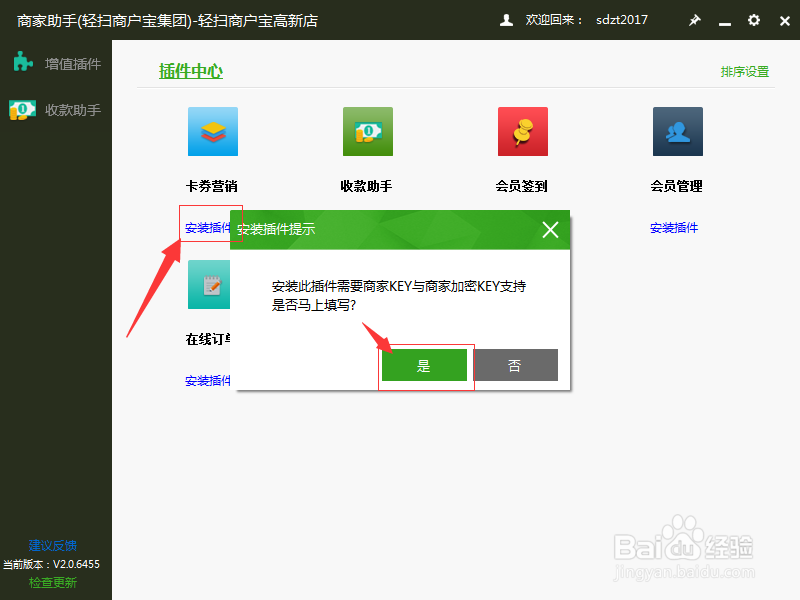Select the 会员签到 plugin icon

click(522, 131)
